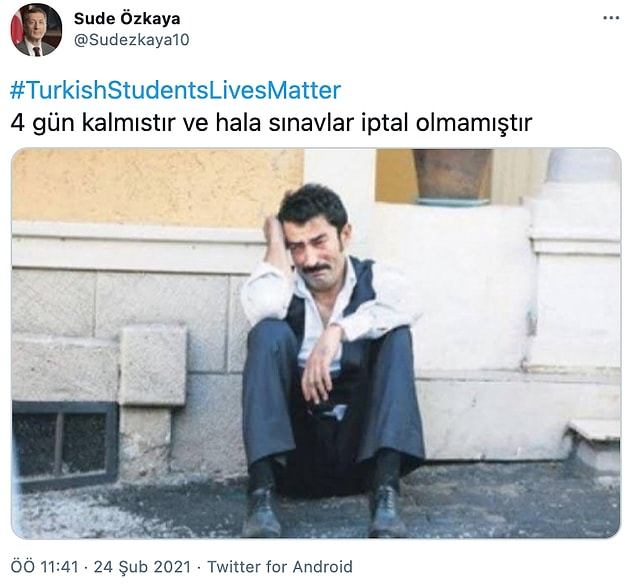
Task: Open the three-dot more options menu
Action: click(611, 18)
